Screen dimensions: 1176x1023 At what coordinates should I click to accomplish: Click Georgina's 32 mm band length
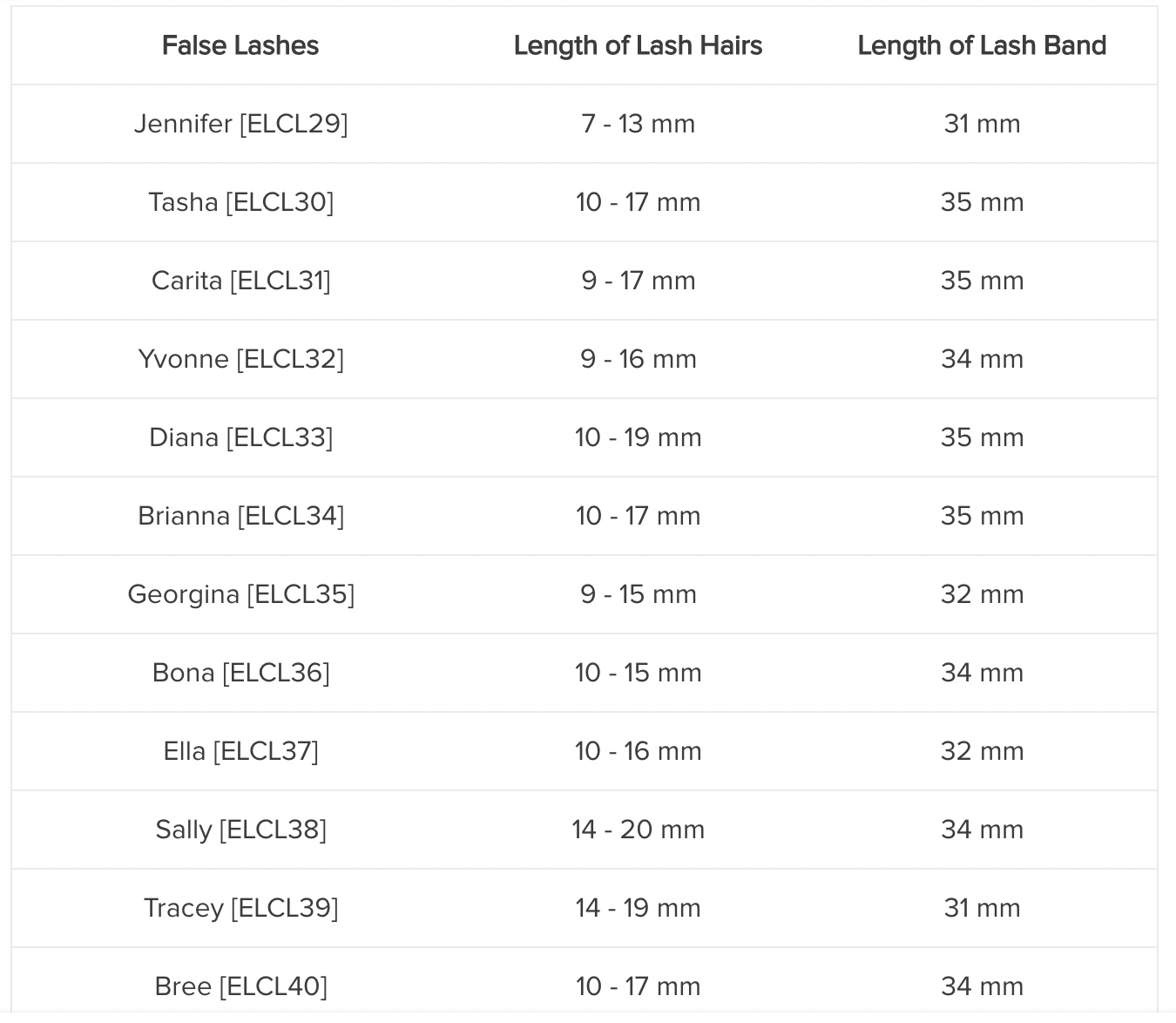[x=982, y=594]
